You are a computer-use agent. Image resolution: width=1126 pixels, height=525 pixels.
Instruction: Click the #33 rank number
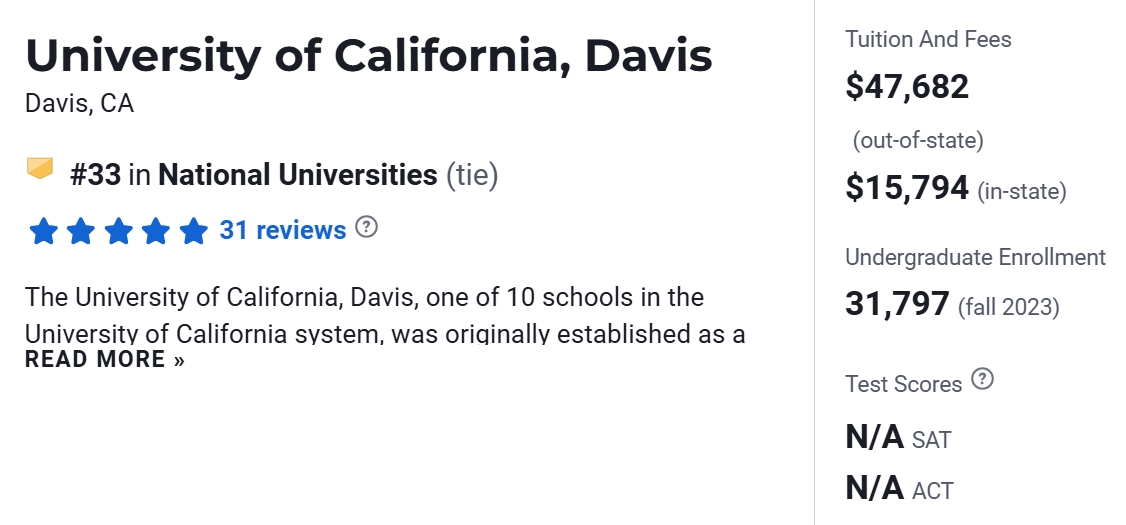click(96, 176)
